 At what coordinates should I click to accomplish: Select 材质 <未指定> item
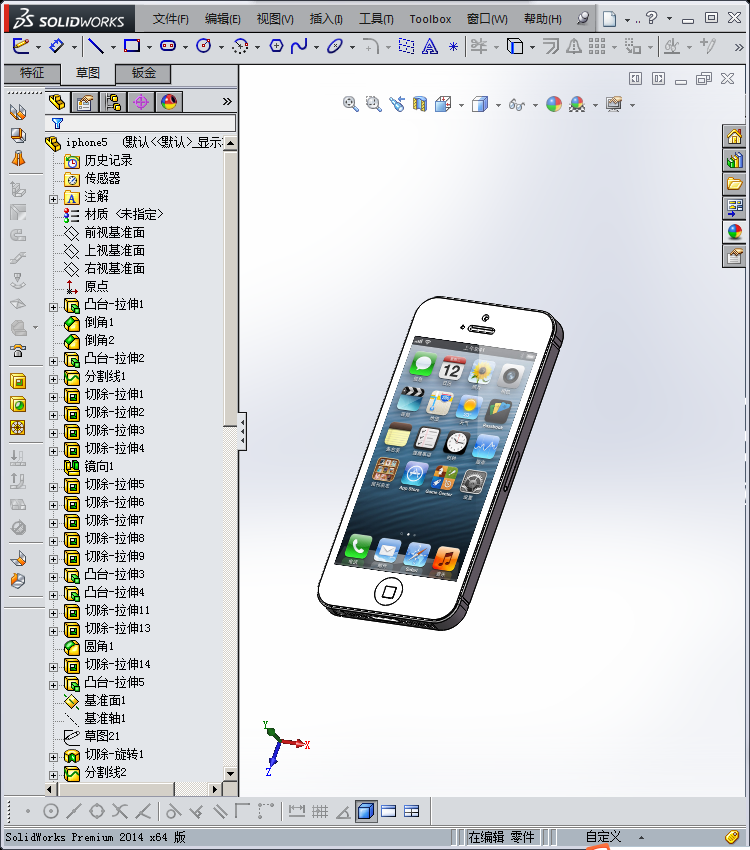(114, 215)
